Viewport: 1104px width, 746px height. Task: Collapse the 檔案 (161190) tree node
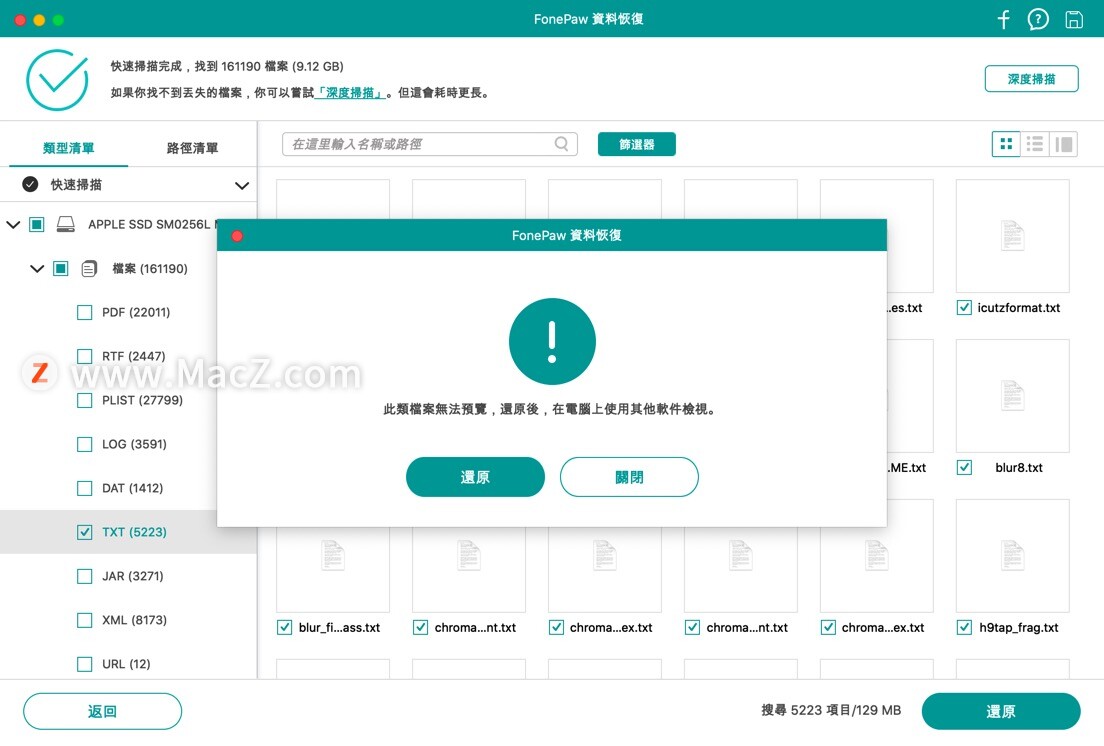point(37,268)
